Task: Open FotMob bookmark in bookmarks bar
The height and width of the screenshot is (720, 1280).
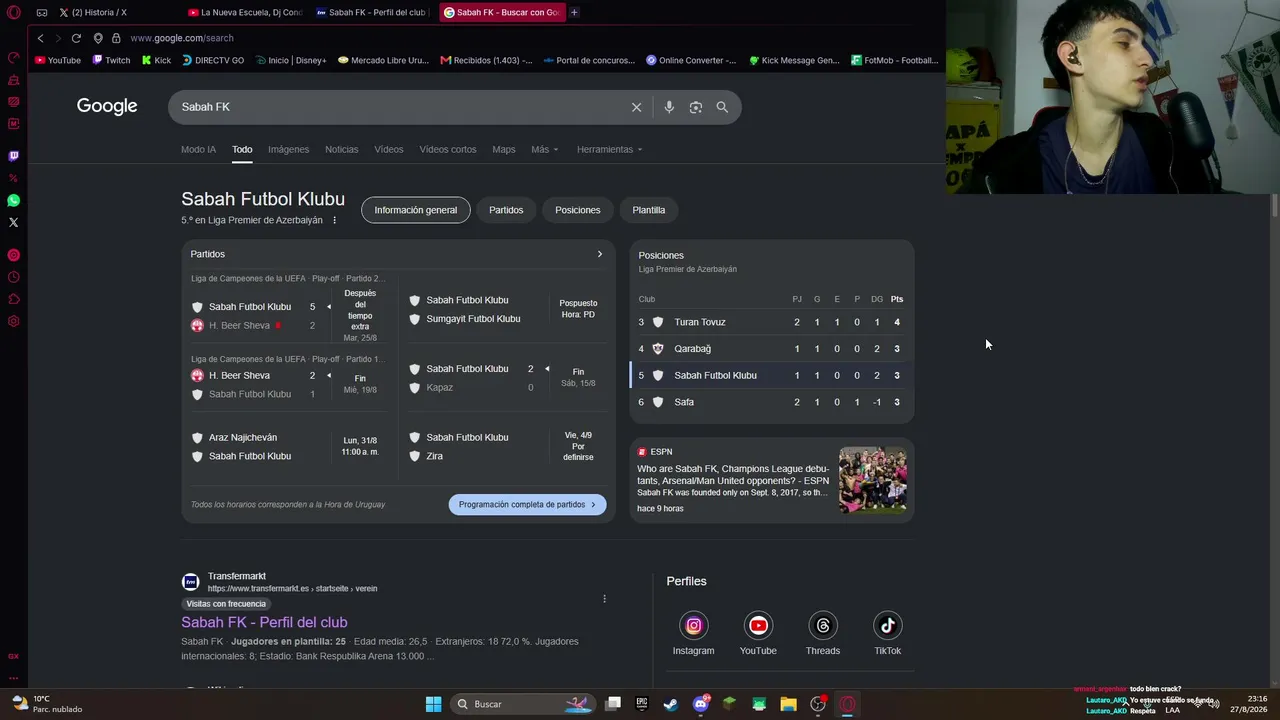Action: coord(895,60)
